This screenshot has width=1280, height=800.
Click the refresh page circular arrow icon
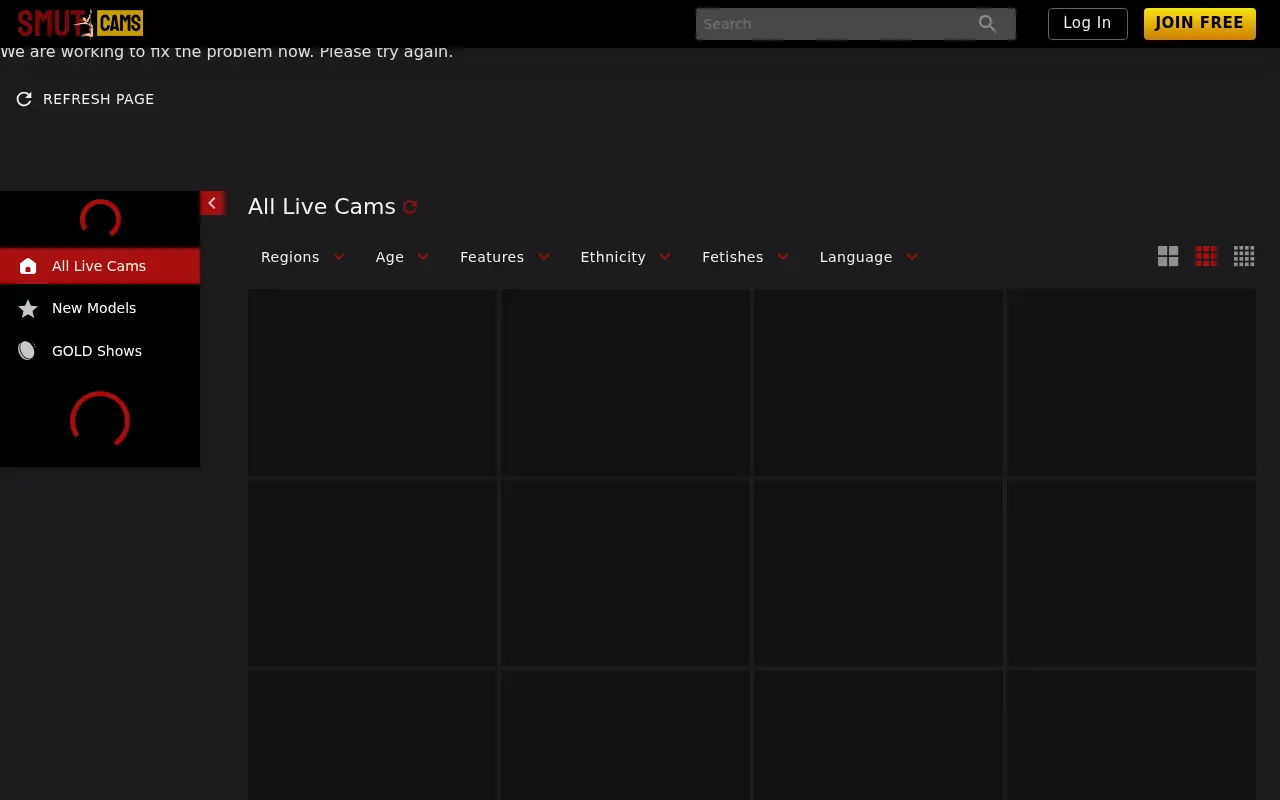tap(24, 99)
